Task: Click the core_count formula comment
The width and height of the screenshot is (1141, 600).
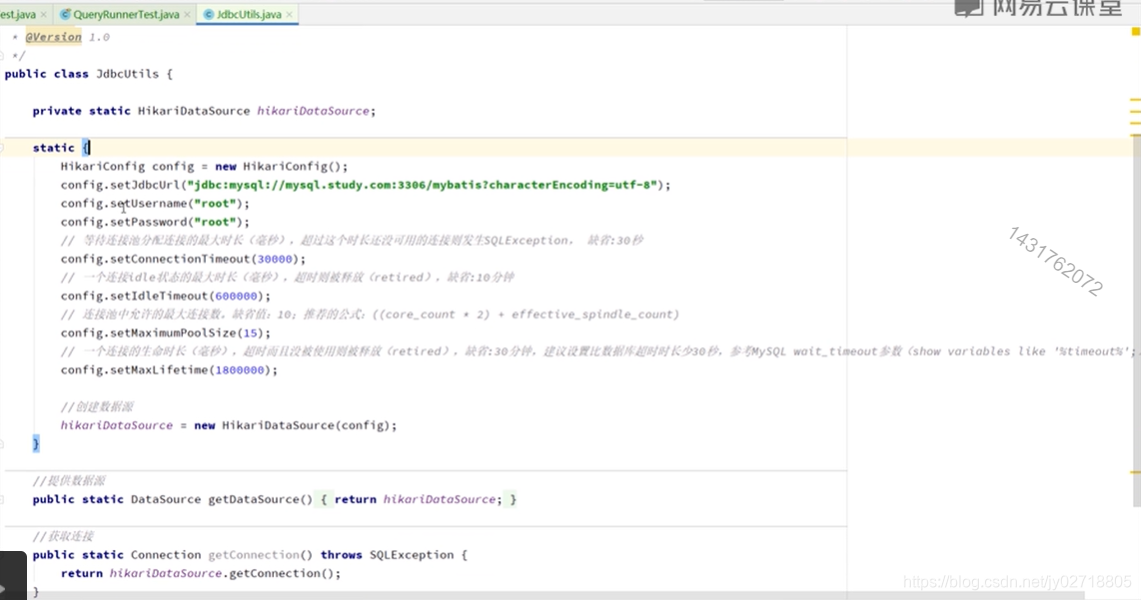Action: (370, 315)
